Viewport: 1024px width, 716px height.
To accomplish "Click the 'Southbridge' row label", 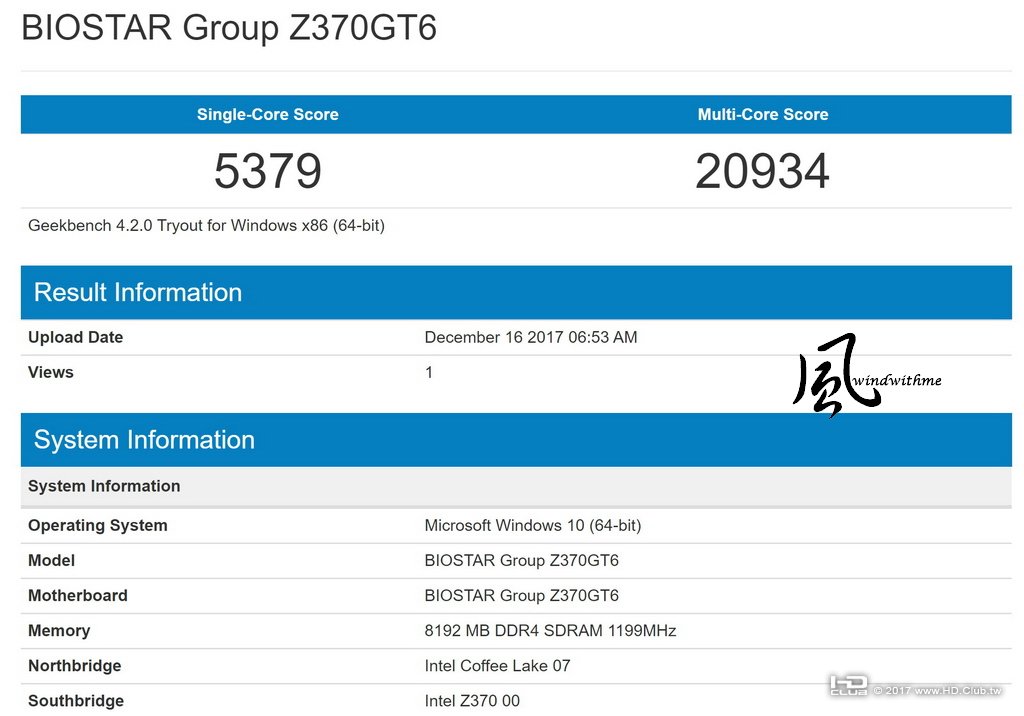I will pyautogui.click(x=76, y=701).
